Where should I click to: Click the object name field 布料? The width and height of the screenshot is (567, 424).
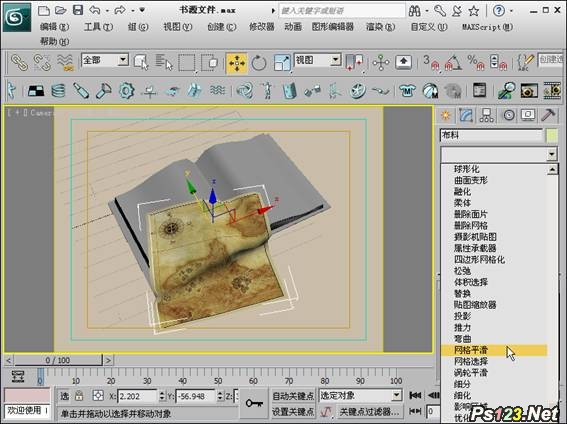click(492, 135)
